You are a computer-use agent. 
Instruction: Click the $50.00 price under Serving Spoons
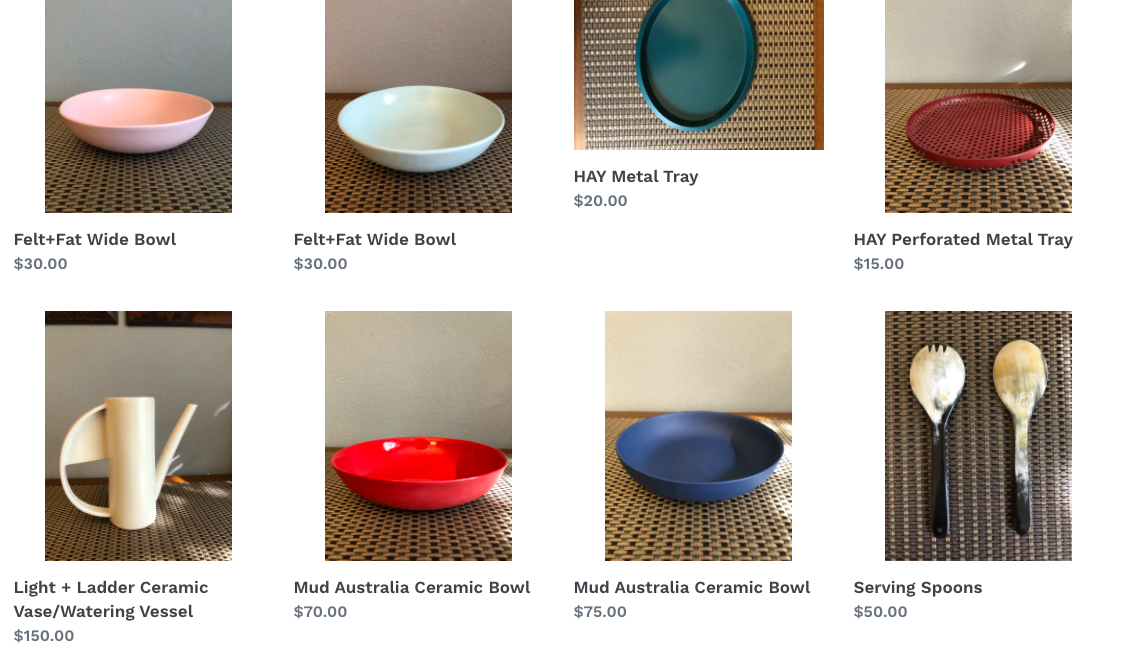pyautogui.click(x=880, y=612)
